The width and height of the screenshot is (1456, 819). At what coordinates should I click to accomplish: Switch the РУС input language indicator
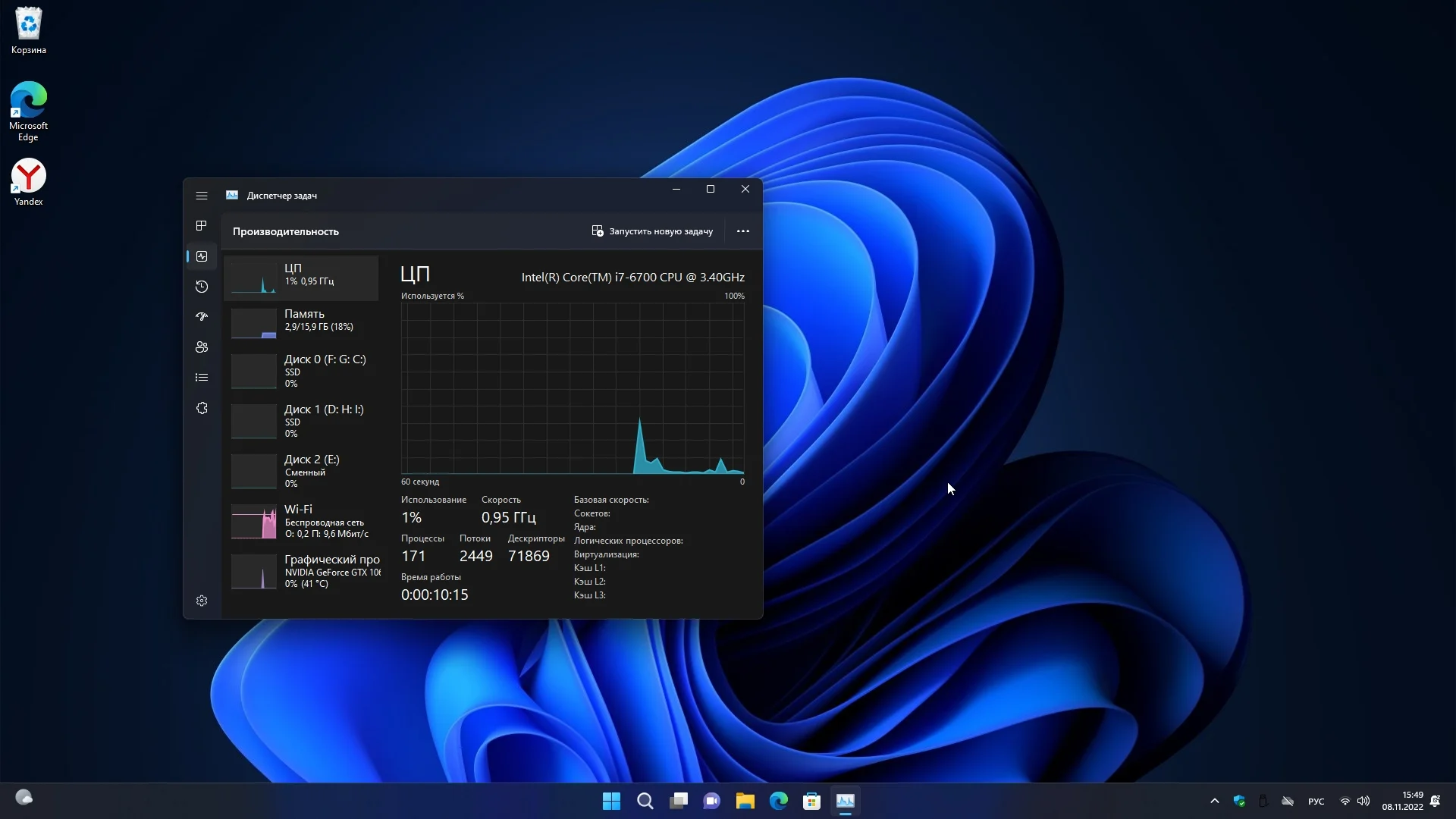coord(1316,802)
